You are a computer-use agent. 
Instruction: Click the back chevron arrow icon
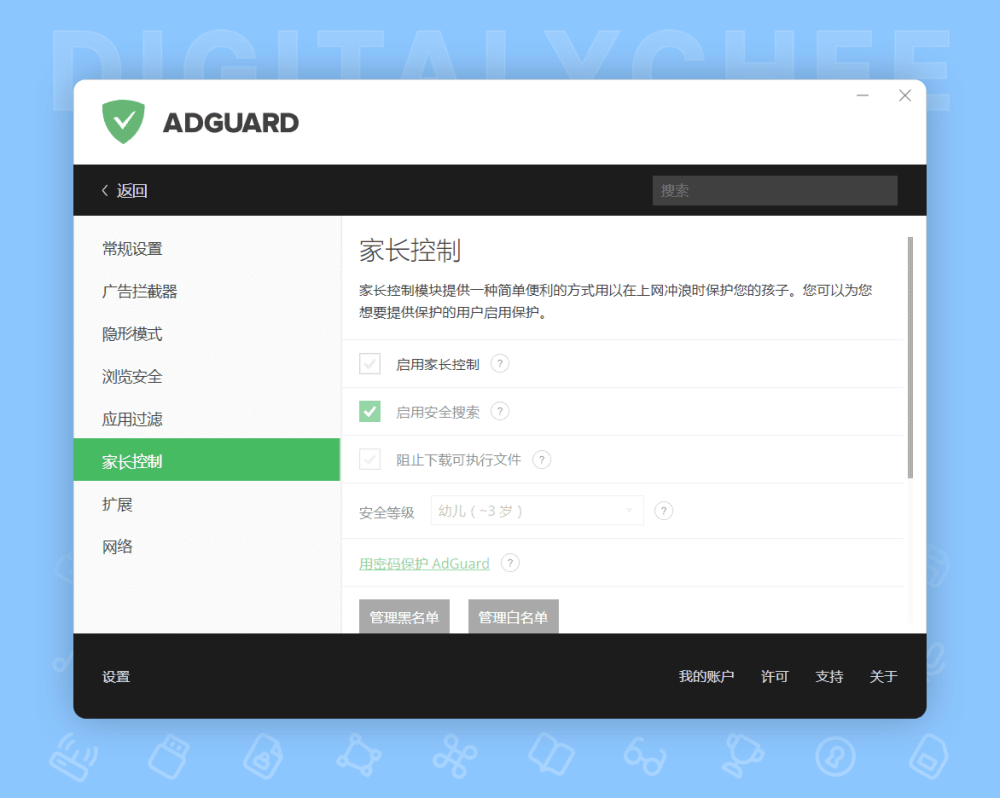[105, 190]
